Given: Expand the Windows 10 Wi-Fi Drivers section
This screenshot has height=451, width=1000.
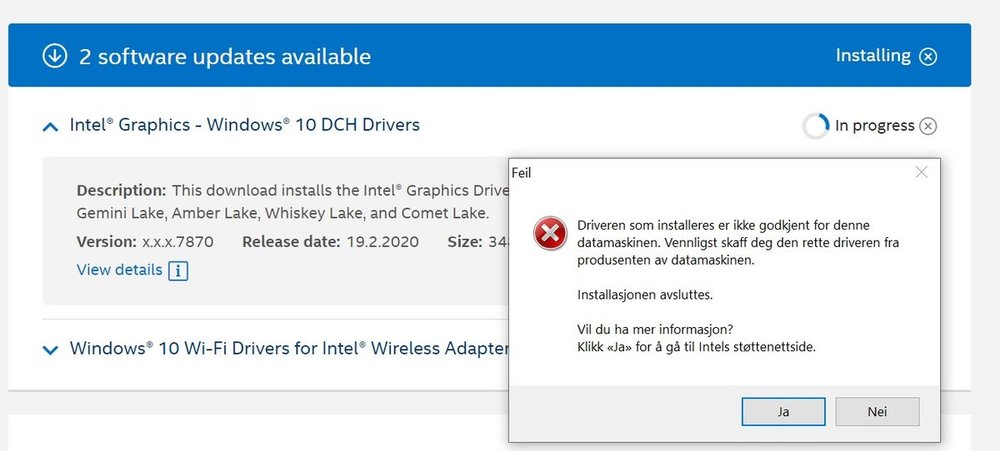Looking at the screenshot, I should pyautogui.click(x=50, y=350).
